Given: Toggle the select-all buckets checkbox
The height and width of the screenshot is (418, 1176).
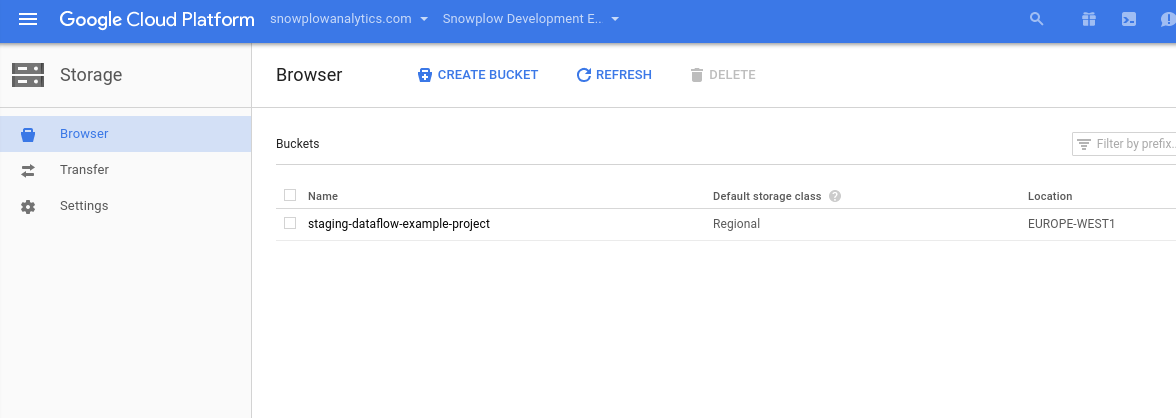Looking at the screenshot, I should click(290, 195).
